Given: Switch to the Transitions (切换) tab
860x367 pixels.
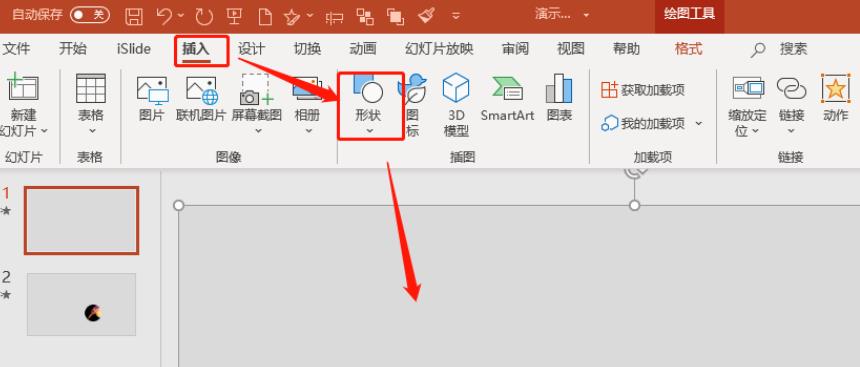Looking at the screenshot, I should 307,49.
